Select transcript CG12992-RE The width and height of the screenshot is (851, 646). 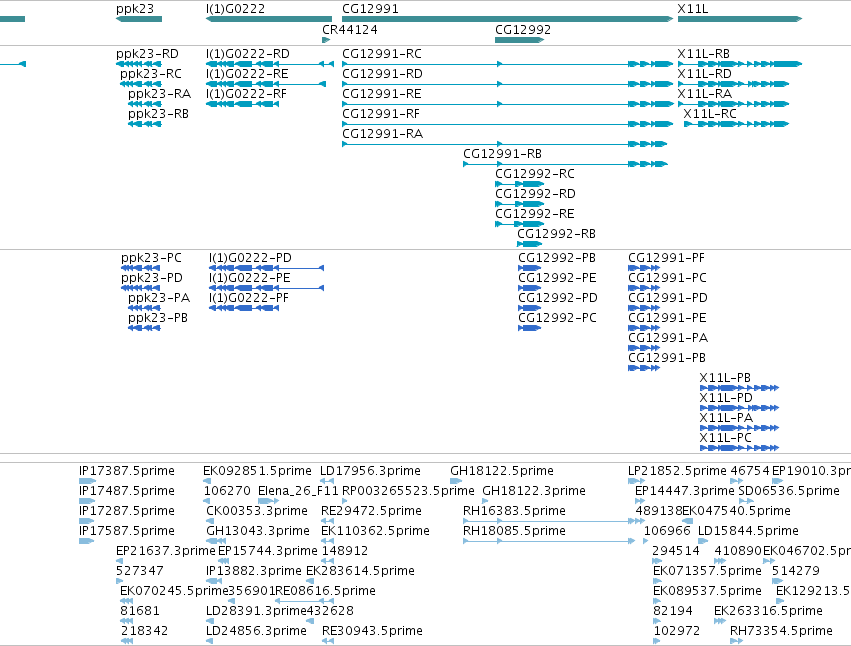519,225
